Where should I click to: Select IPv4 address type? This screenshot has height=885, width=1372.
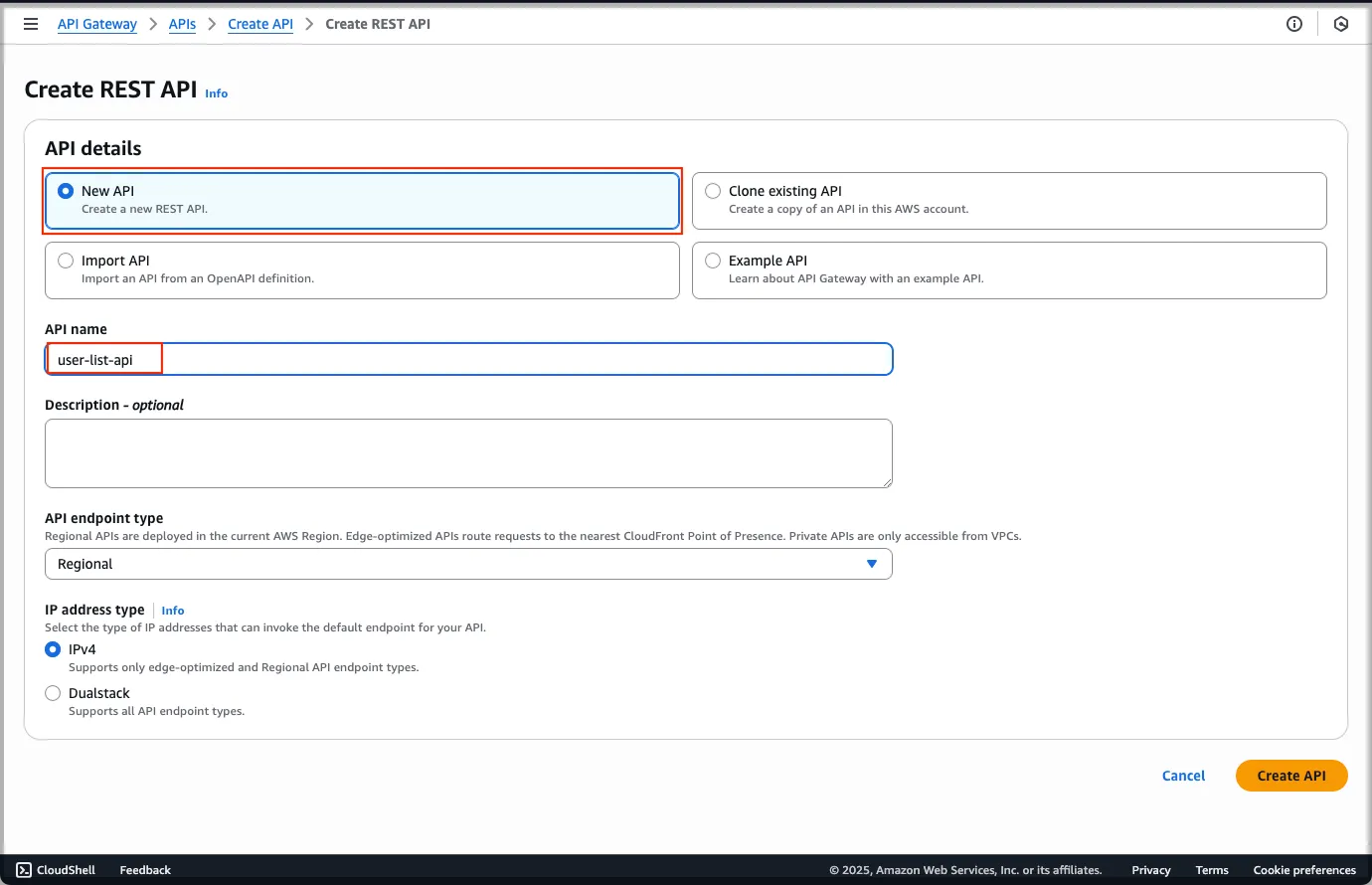(x=53, y=649)
